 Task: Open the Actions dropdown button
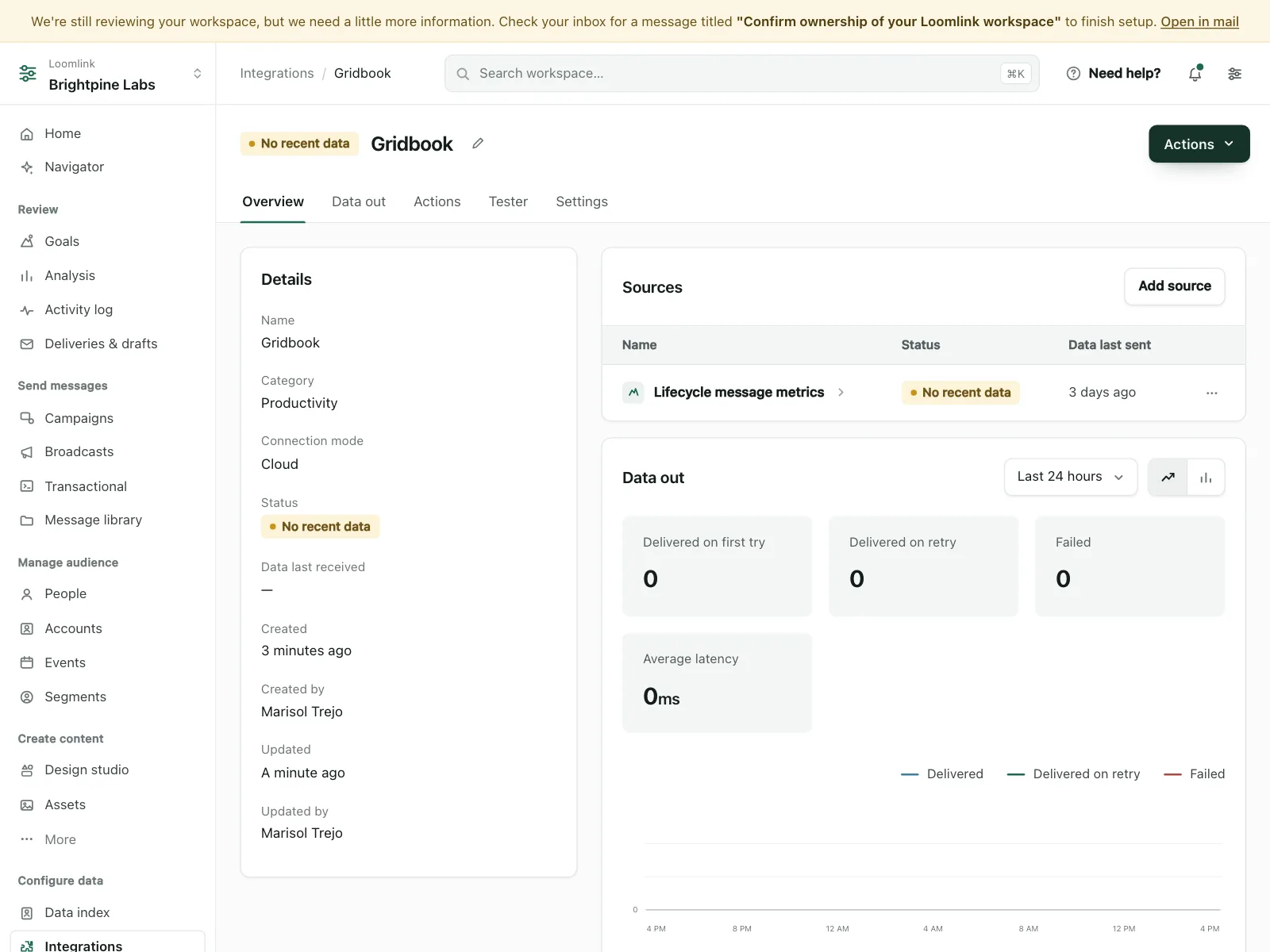(x=1199, y=144)
